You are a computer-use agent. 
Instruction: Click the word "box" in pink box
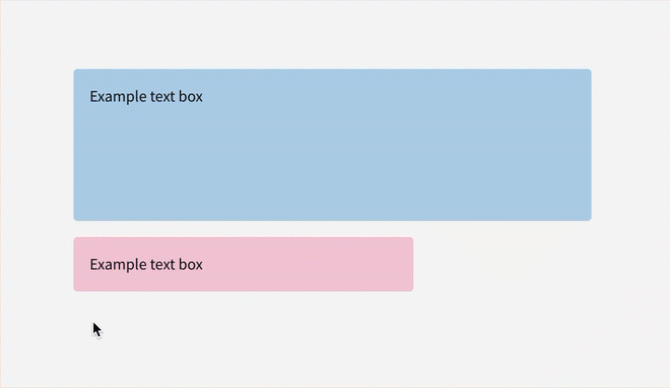pyautogui.click(x=191, y=265)
